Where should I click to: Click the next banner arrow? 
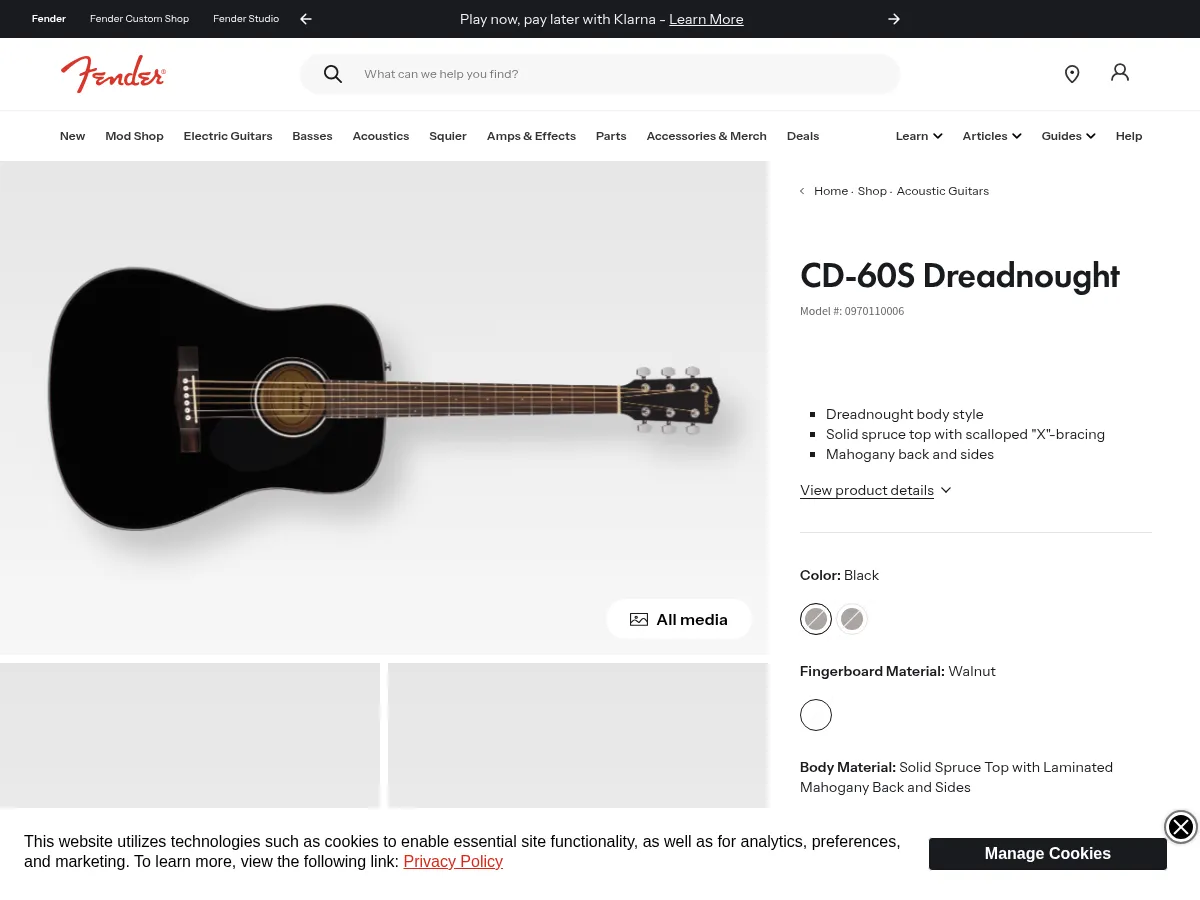click(x=894, y=19)
